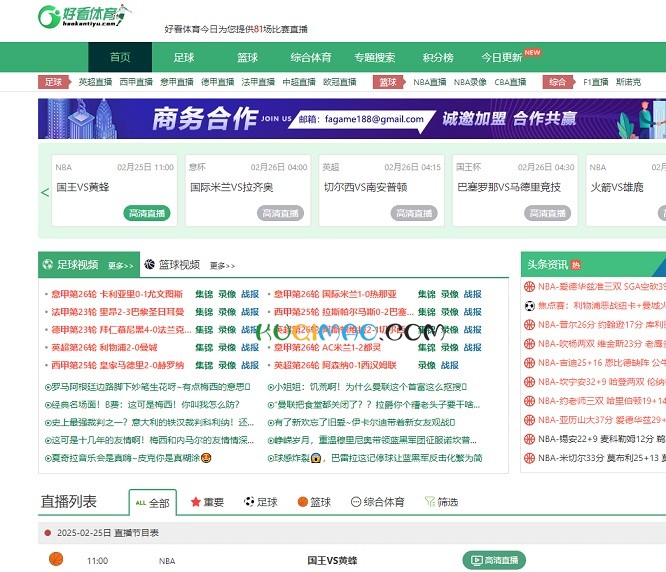Open 德甲直播 link

pos(217,82)
